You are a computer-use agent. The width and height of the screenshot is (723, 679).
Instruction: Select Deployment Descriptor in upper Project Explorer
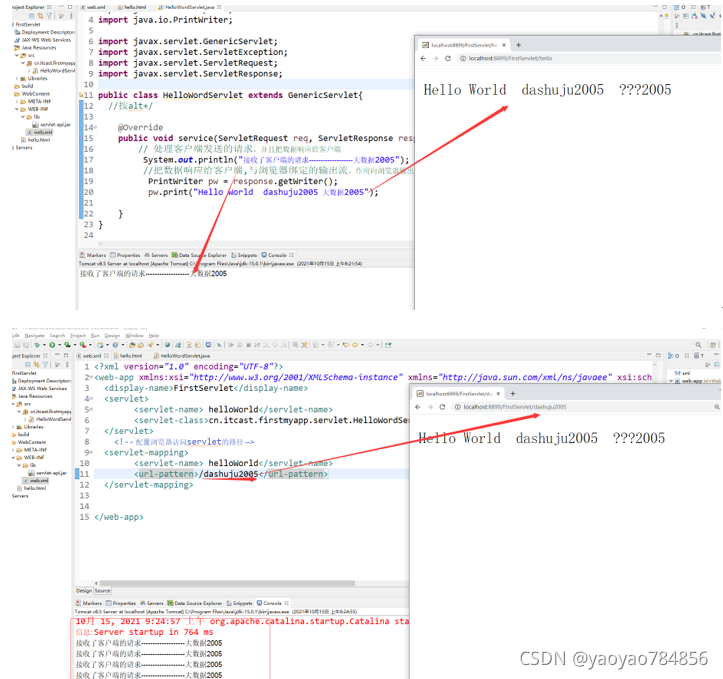coord(45,32)
